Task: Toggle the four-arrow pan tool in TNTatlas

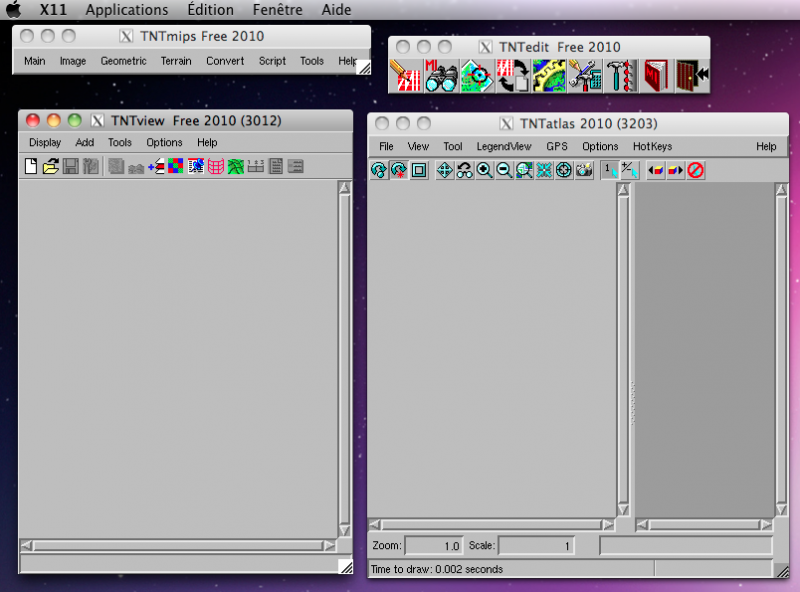Action: click(445, 171)
